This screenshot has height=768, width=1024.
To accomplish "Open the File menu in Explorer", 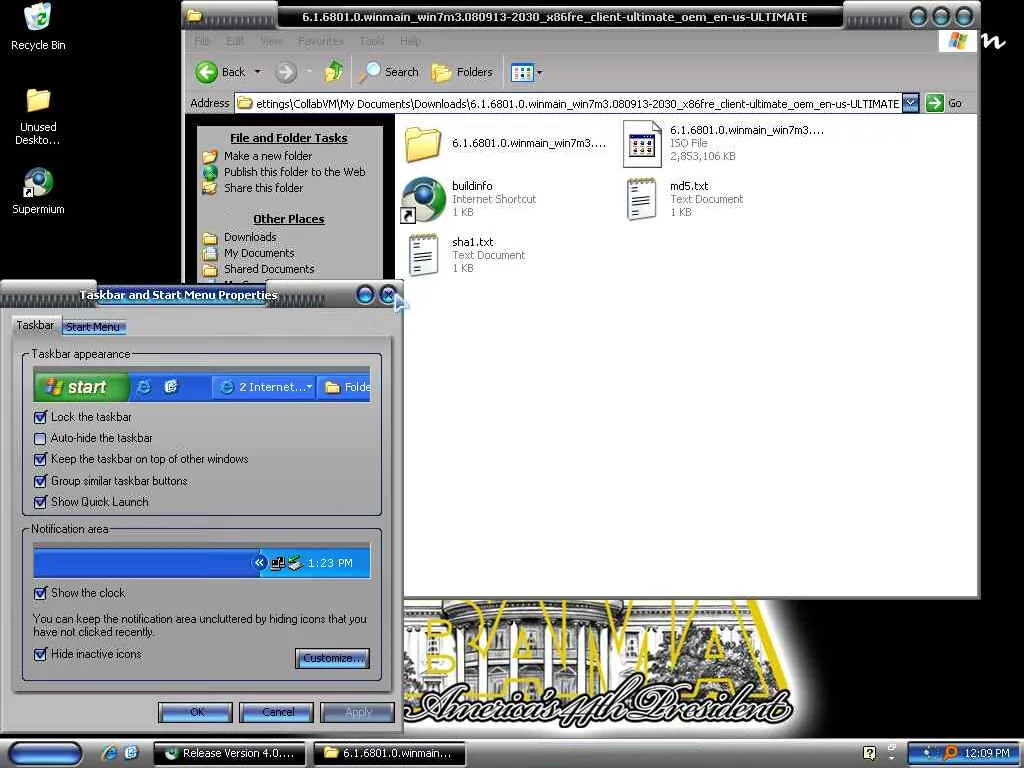I will [202, 41].
